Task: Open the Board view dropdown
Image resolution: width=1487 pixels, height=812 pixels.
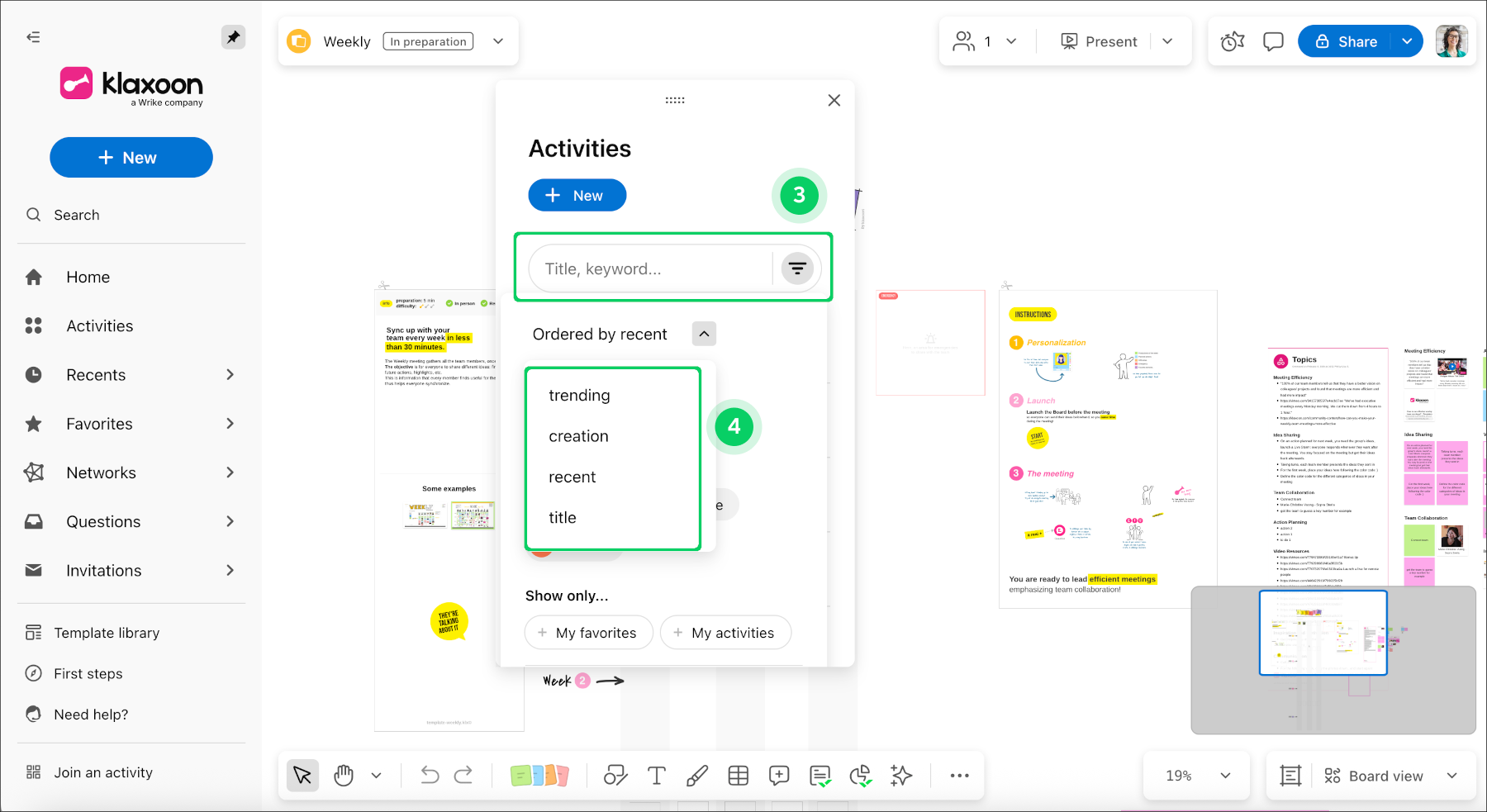Action: [1392, 775]
